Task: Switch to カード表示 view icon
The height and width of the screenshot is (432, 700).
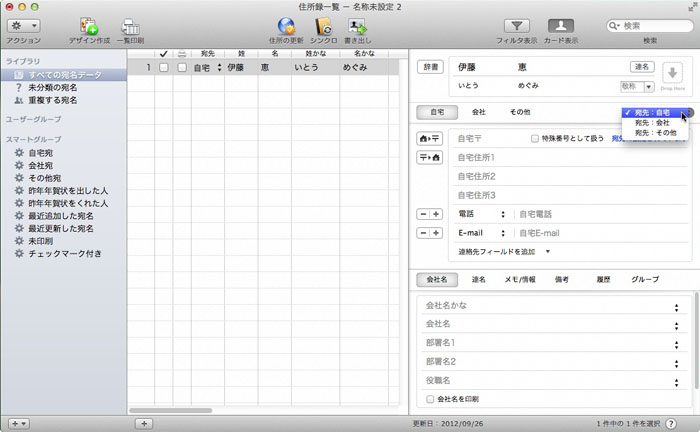Action: [x=560, y=25]
